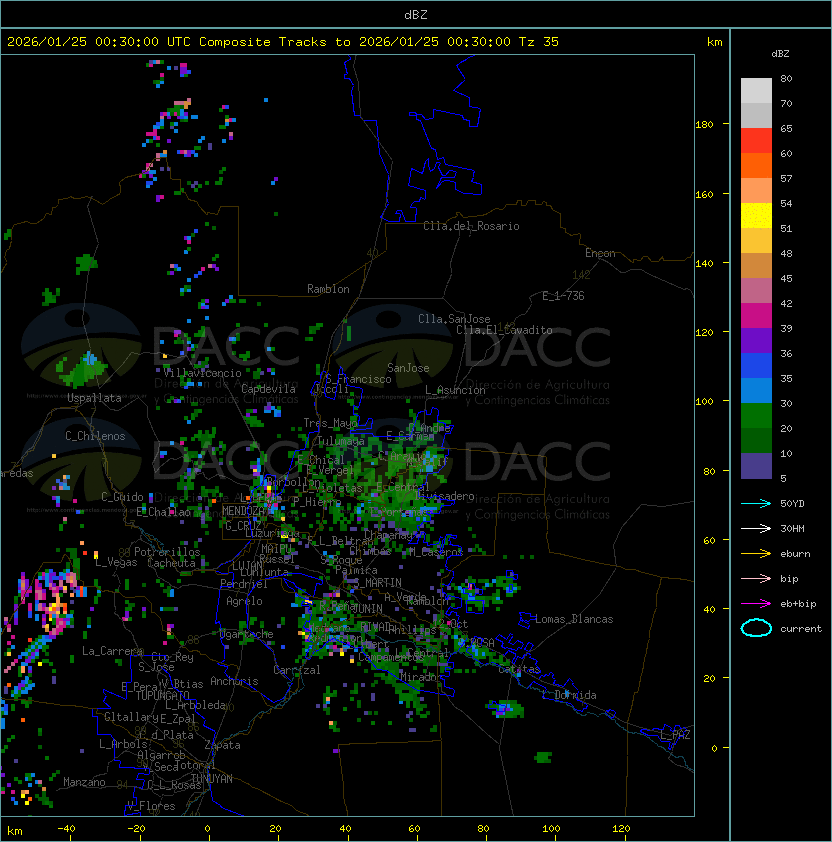This screenshot has width=832, height=842.
Task: Click the 100 tick on the right km axis
Action: click(704, 402)
